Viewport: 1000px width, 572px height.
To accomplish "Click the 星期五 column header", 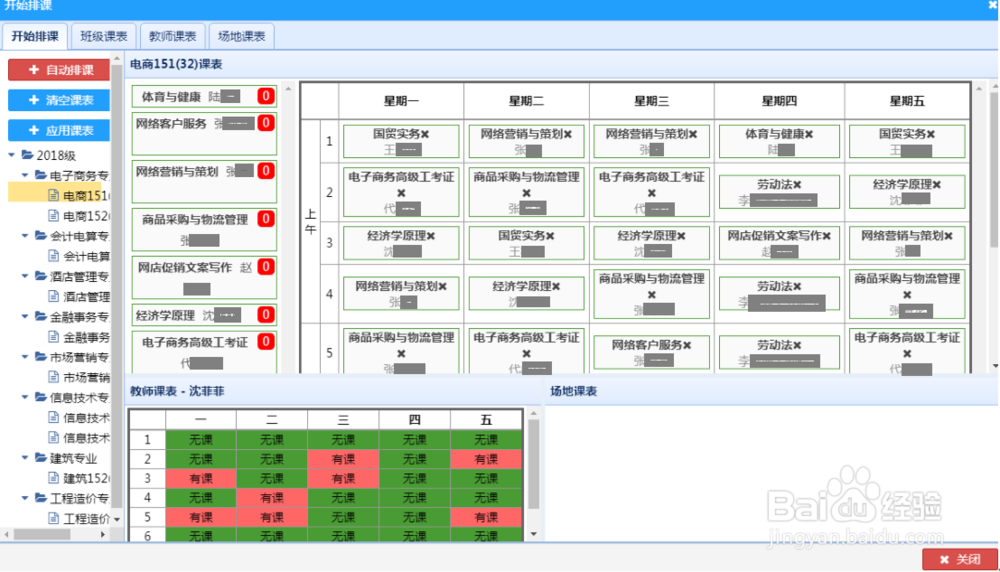I will (x=907, y=101).
